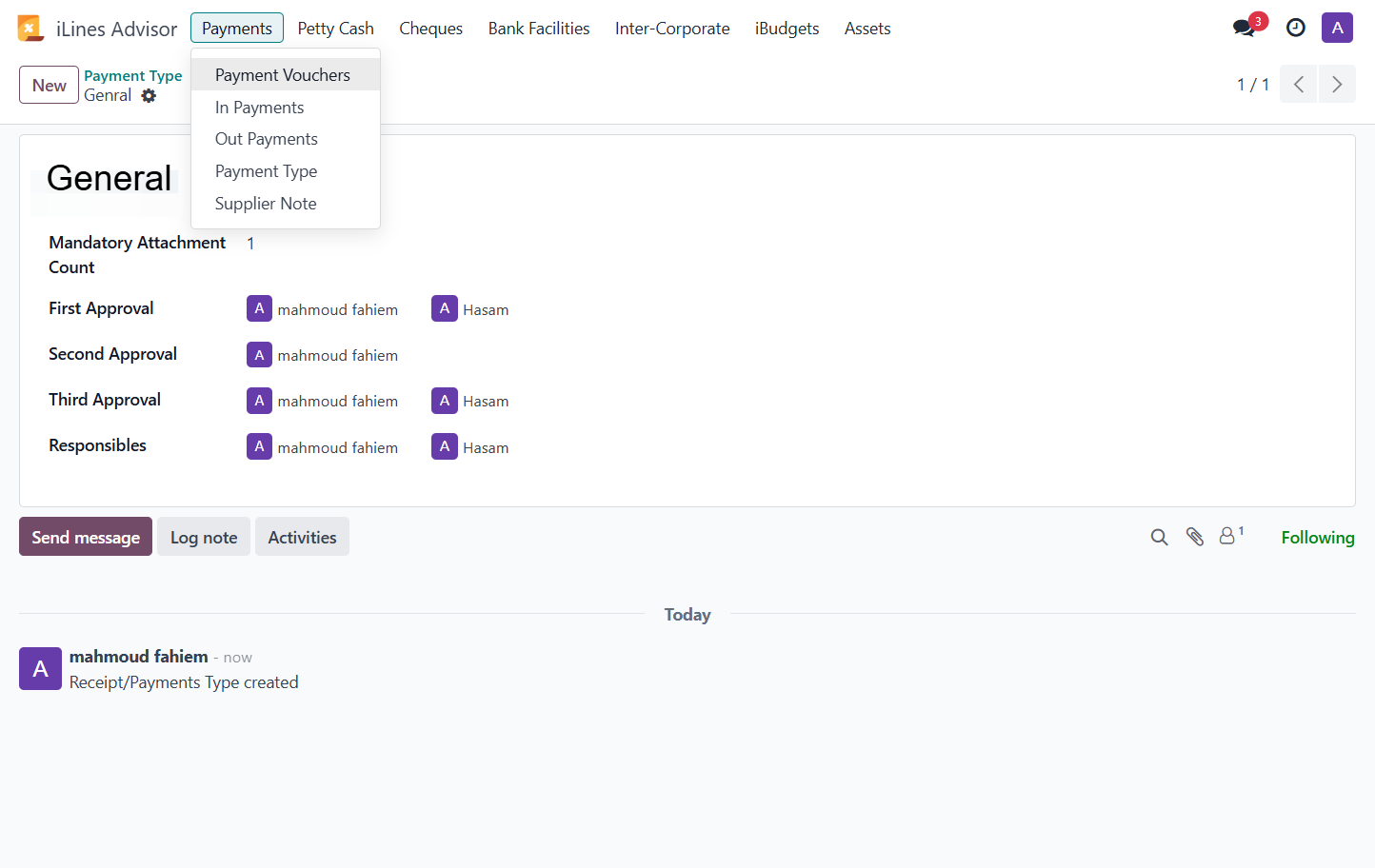Open the Activities button in chatter
This screenshot has width=1375, height=868.
[302, 537]
